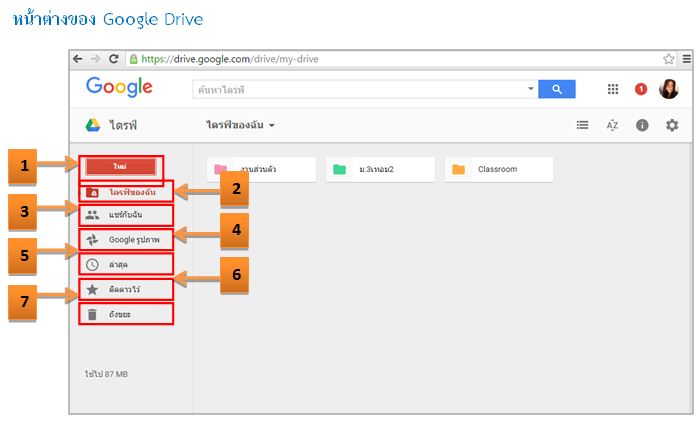This screenshot has width=700, height=421.
Task: Click the Google logo
Action: [x=119, y=87]
